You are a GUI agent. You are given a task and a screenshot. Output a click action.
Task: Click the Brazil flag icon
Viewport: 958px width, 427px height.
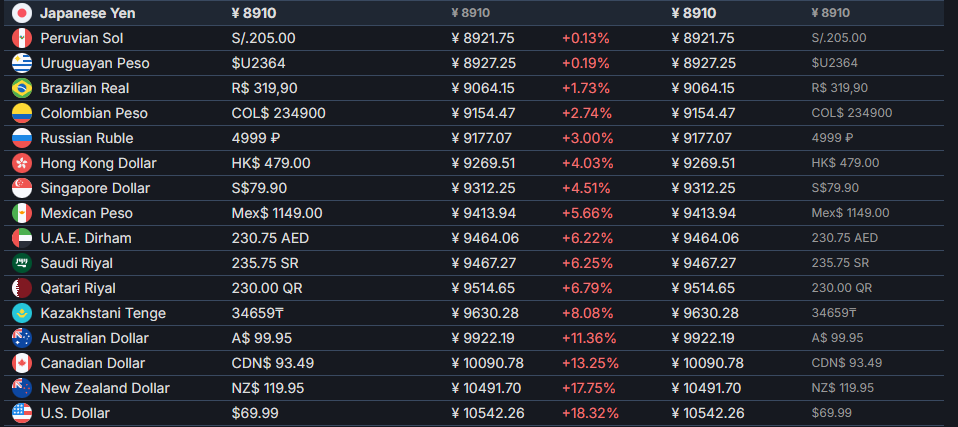21,88
